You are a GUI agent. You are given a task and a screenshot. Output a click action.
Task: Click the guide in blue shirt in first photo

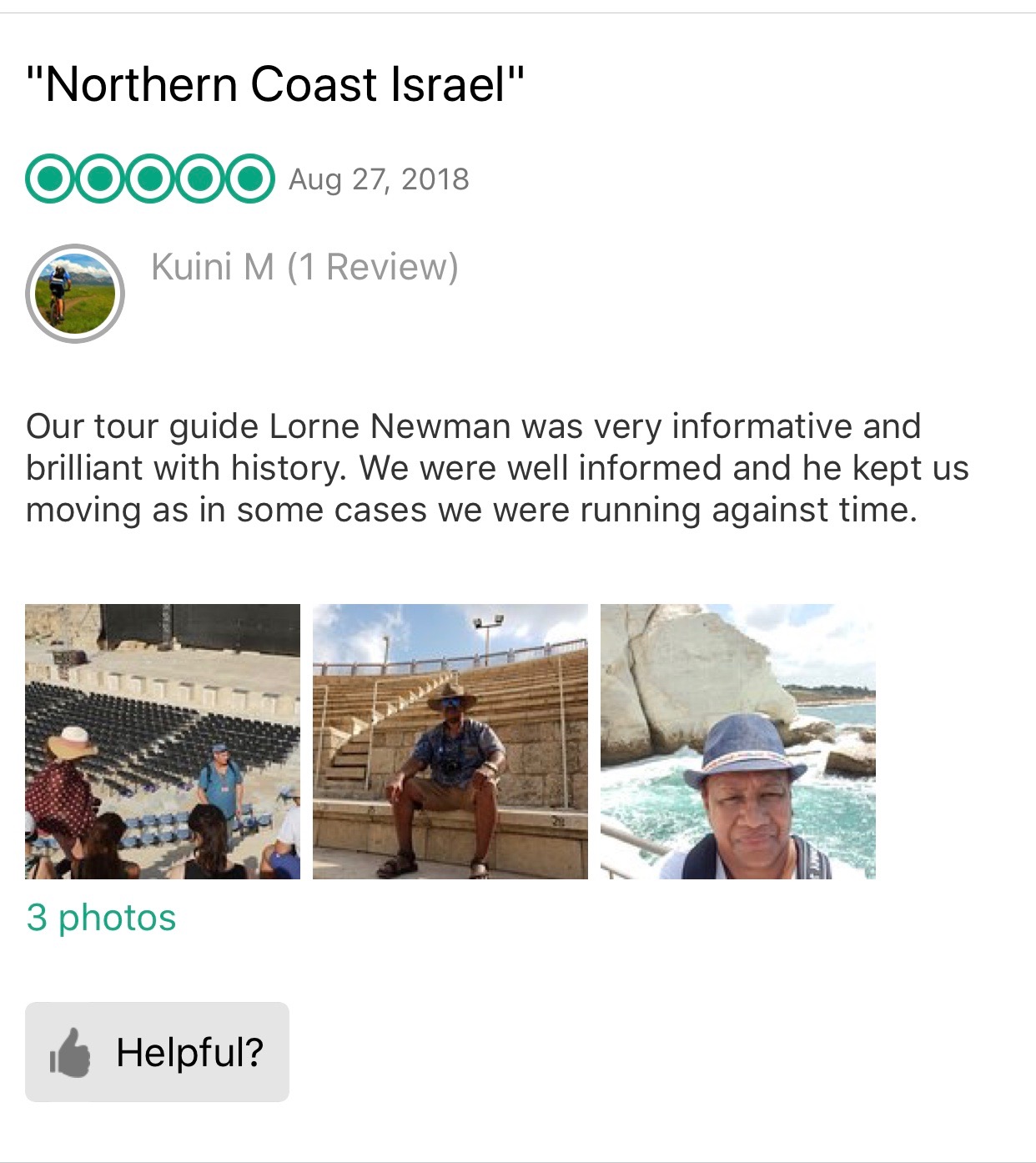(220, 780)
